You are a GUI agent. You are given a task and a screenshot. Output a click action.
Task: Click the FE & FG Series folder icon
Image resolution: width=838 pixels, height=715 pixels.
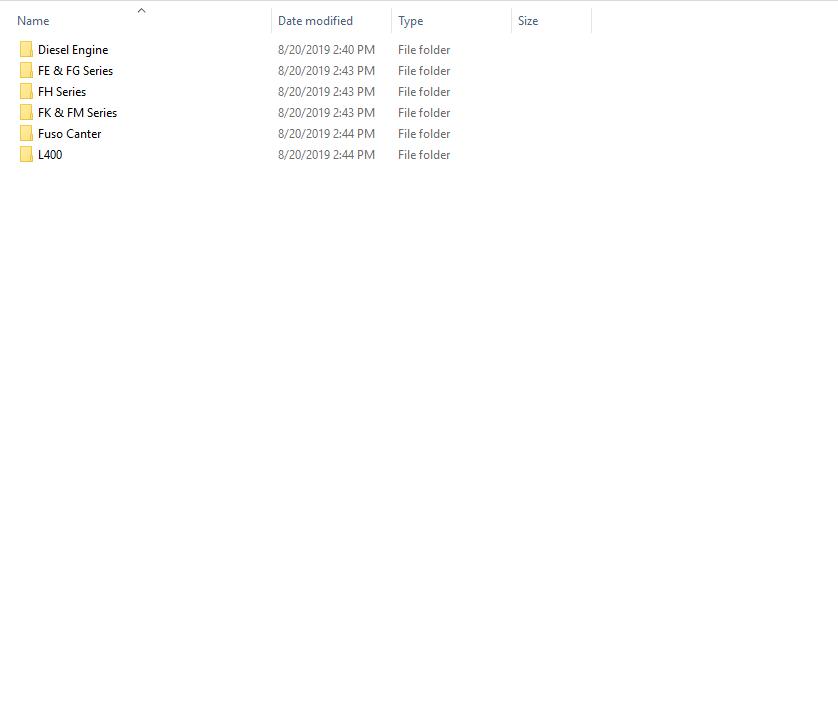tap(26, 71)
